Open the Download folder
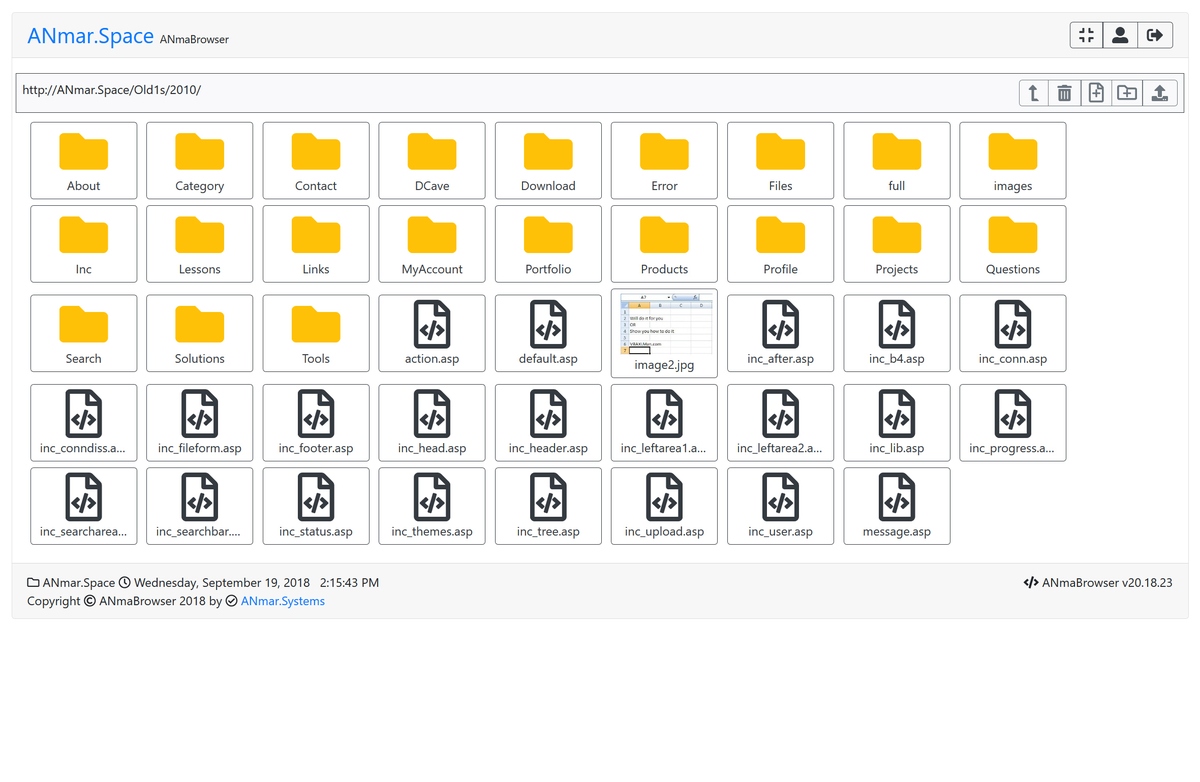Screen dimensions: 1200x782 [x=548, y=161]
